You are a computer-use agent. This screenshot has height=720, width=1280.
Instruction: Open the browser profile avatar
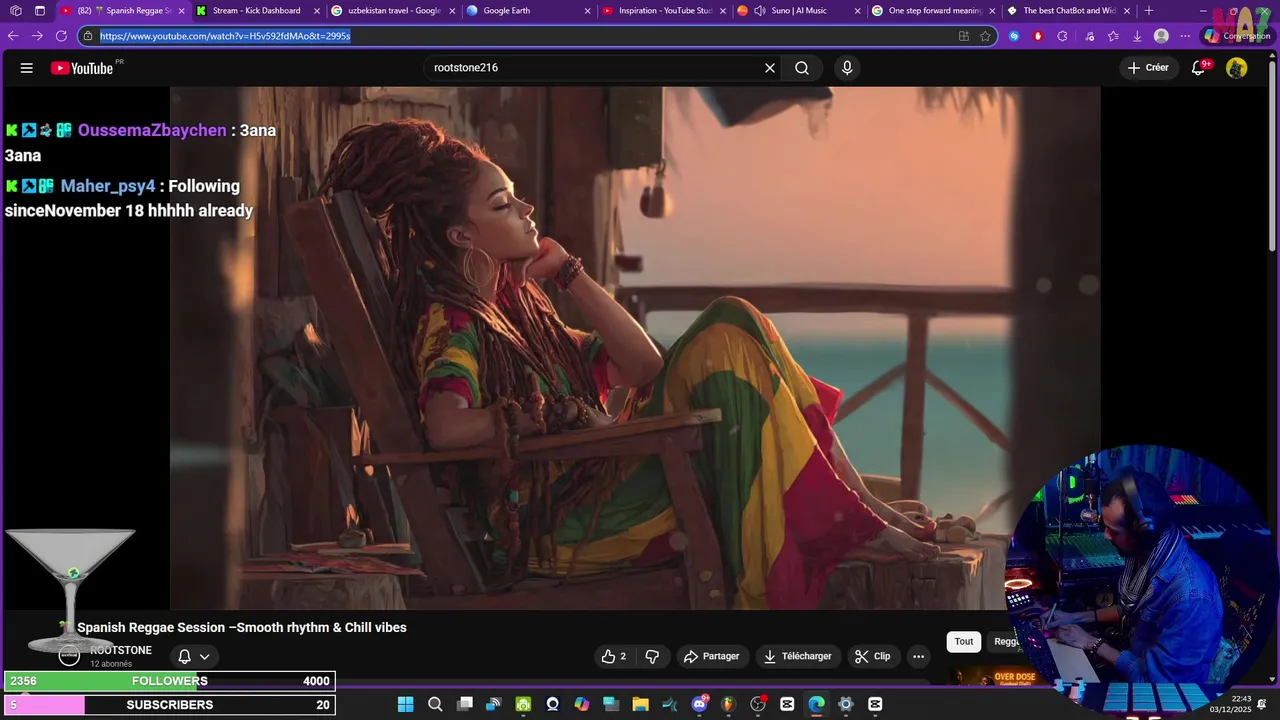[1161, 36]
